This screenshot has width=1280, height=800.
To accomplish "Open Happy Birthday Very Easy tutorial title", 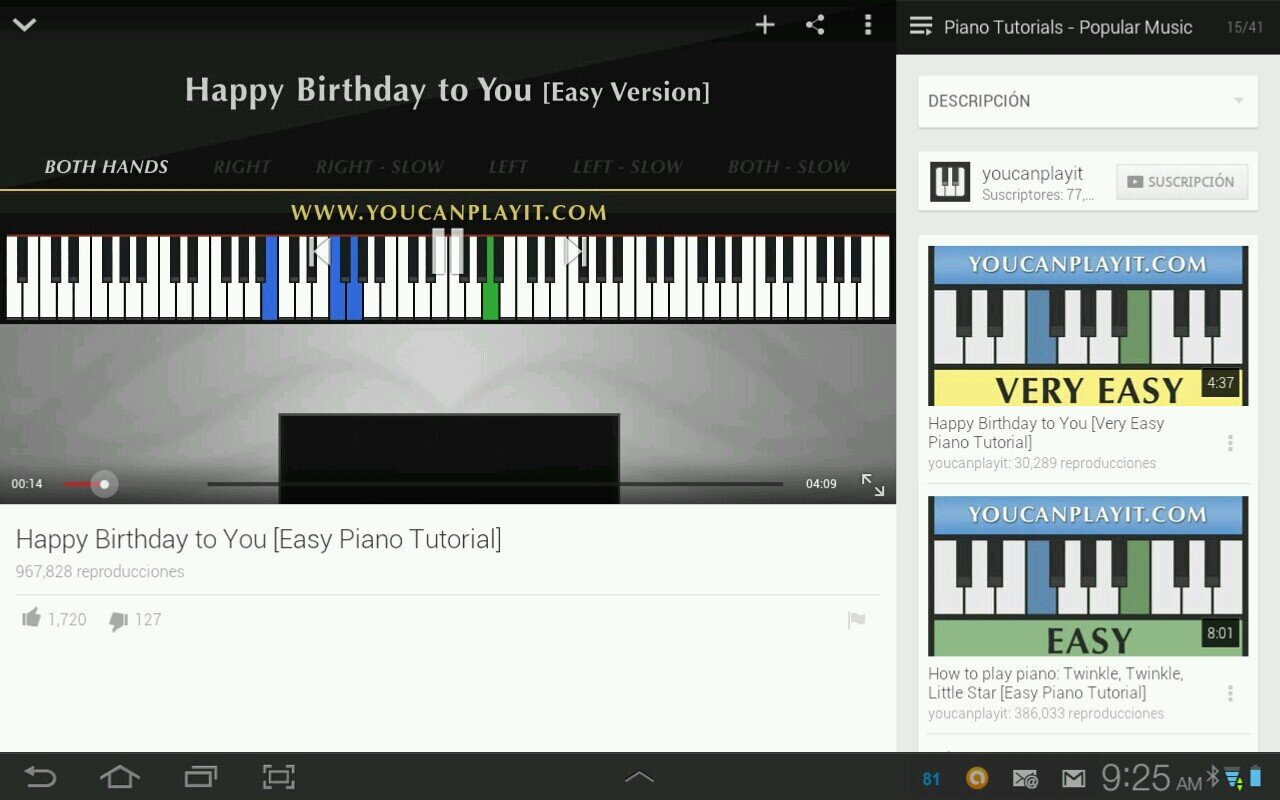I will 1046,433.
